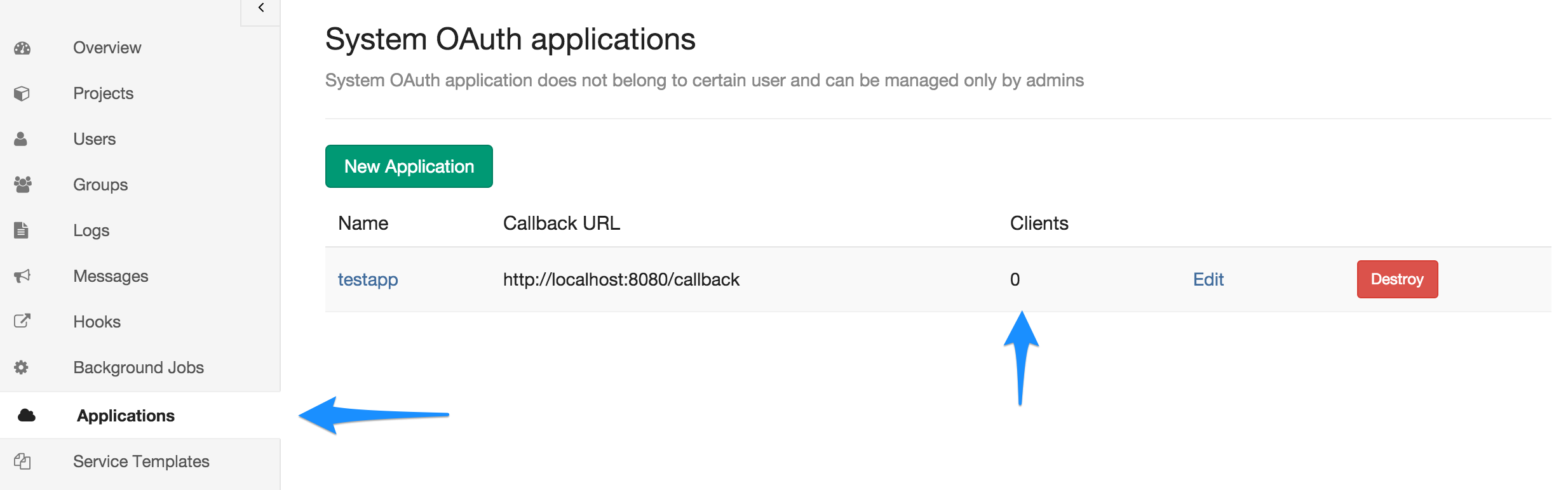
Task: Click the Service Templates copy icon
Action: point(22,461)
